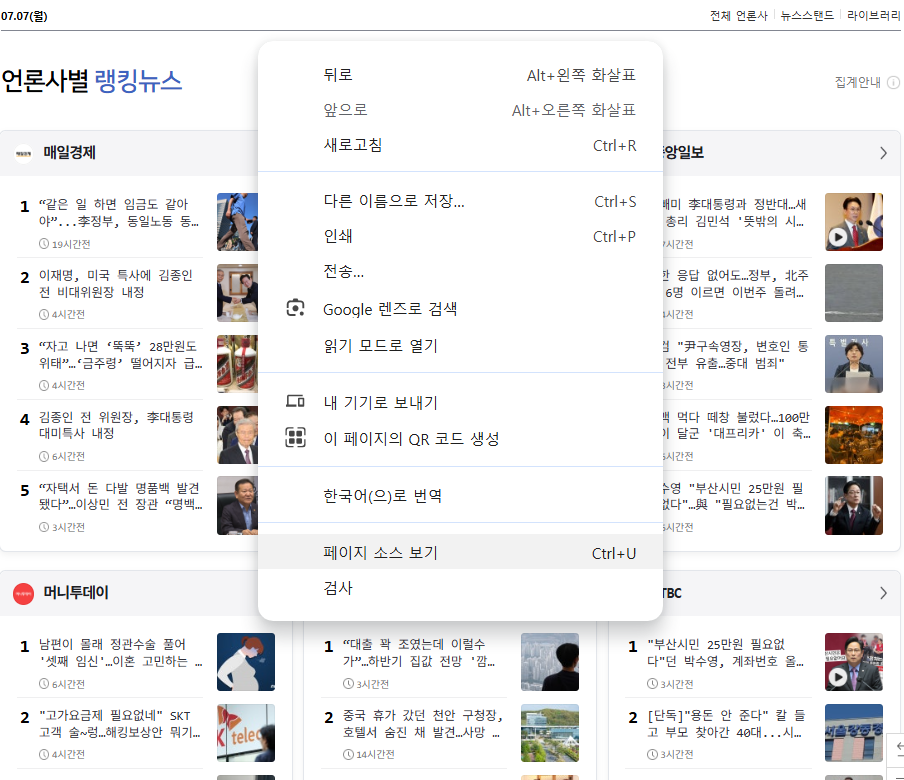The width and height of the screenshot is (904, 780).
Task: Choose 인쇄 in the context menu
Action: pos(460,236)
